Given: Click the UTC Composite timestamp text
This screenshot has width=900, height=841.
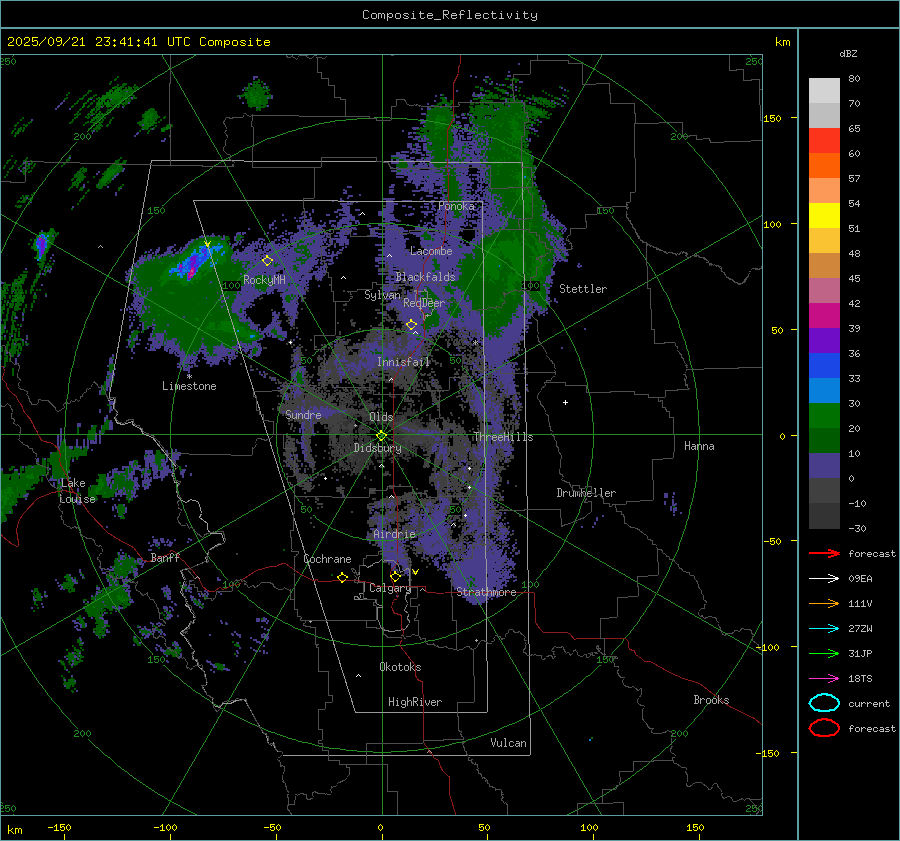Looking at the screenshot, I should (138, 42).
